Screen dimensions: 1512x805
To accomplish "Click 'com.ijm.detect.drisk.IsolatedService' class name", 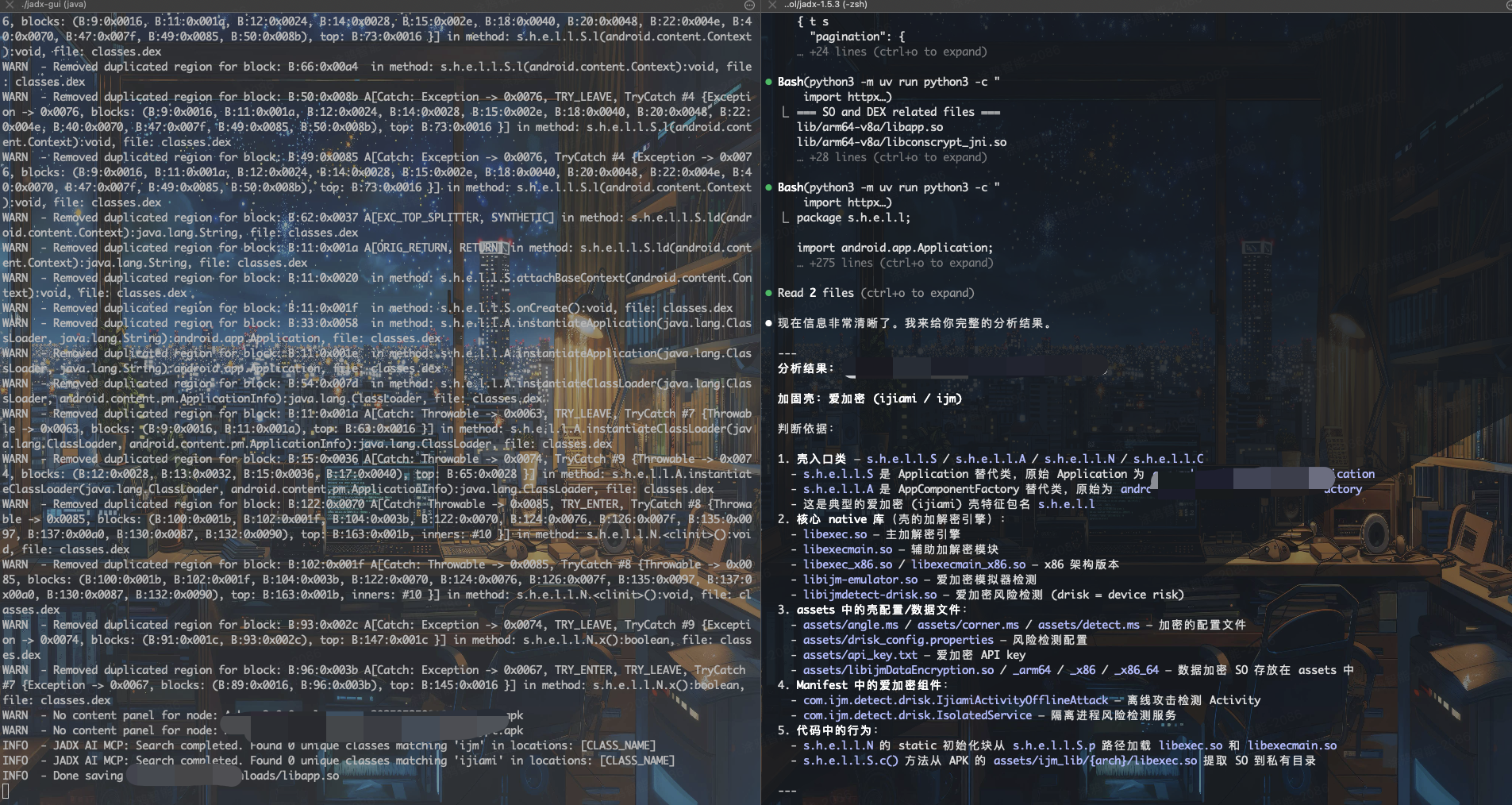I will [x=917, y=715].
